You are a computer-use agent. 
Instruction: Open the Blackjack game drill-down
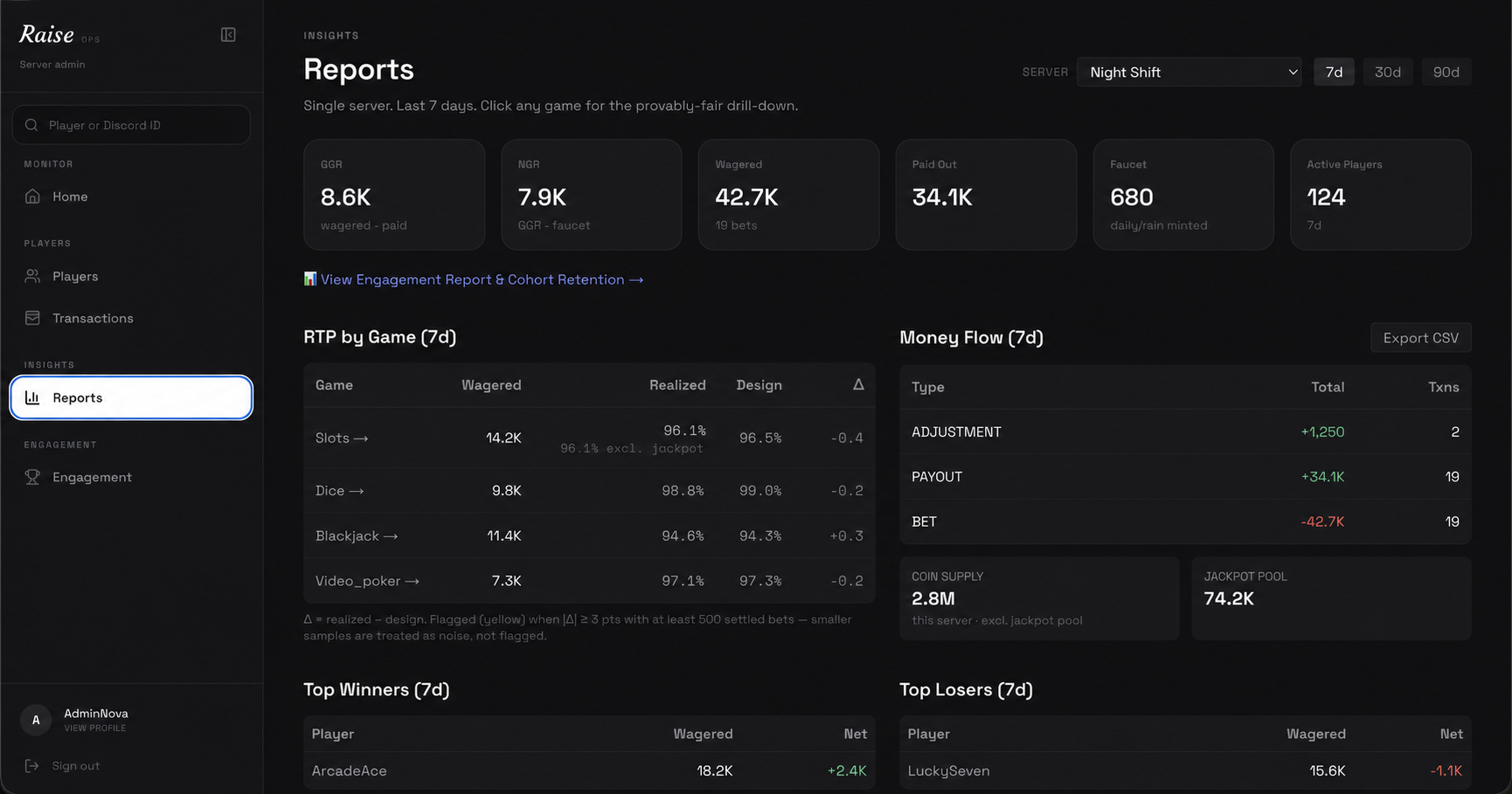(x=357, y=535)
